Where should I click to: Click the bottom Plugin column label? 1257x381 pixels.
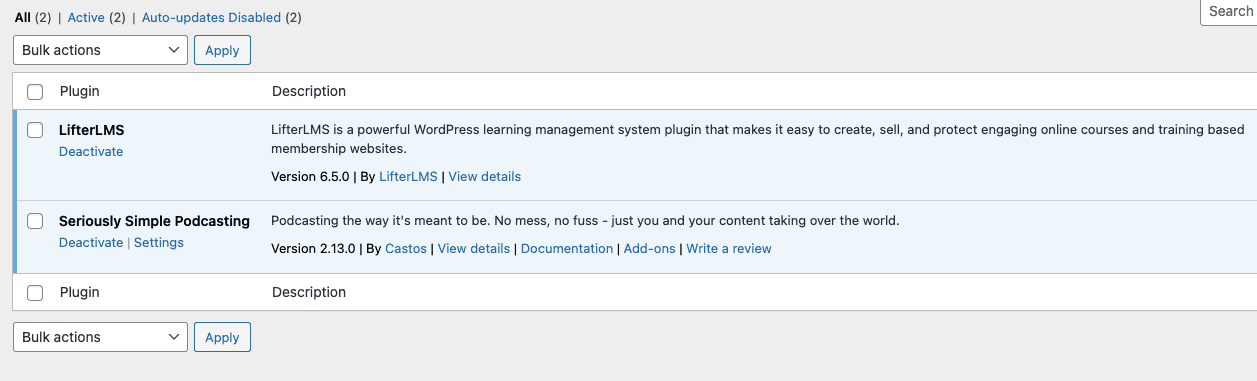click(x=80, y=292)
